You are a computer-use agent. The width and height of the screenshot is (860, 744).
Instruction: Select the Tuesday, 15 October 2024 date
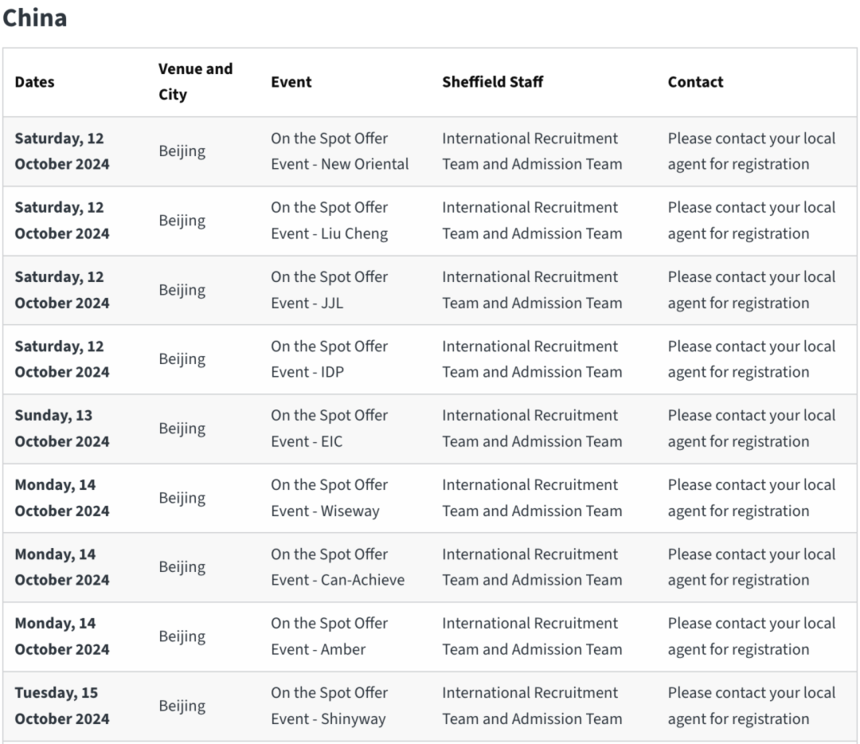[x=62, y=705]
